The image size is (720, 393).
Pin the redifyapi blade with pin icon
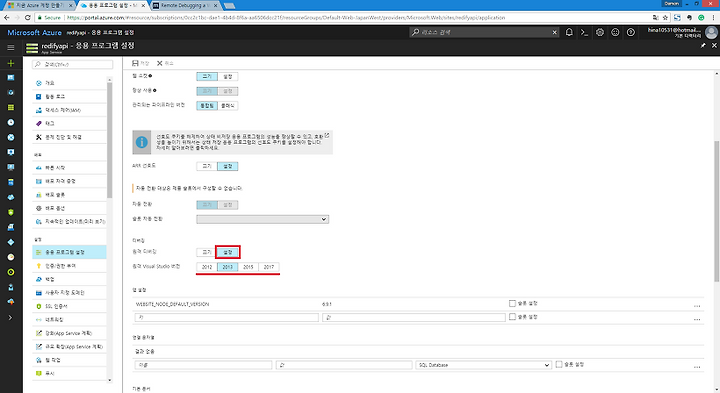coord(703,45)
